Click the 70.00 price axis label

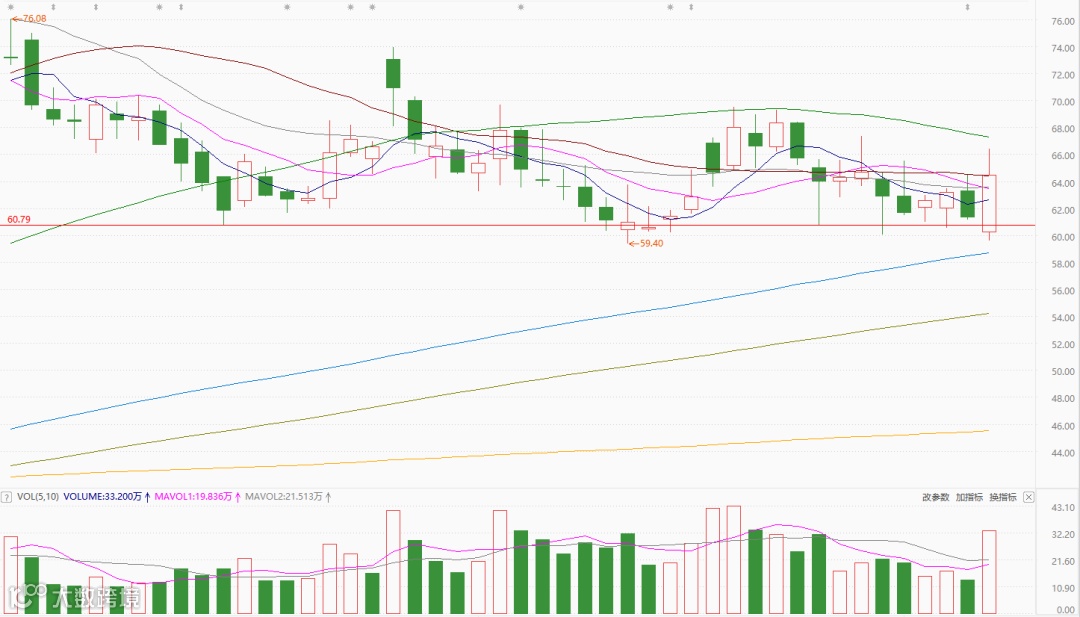[x=1063, y=102]
